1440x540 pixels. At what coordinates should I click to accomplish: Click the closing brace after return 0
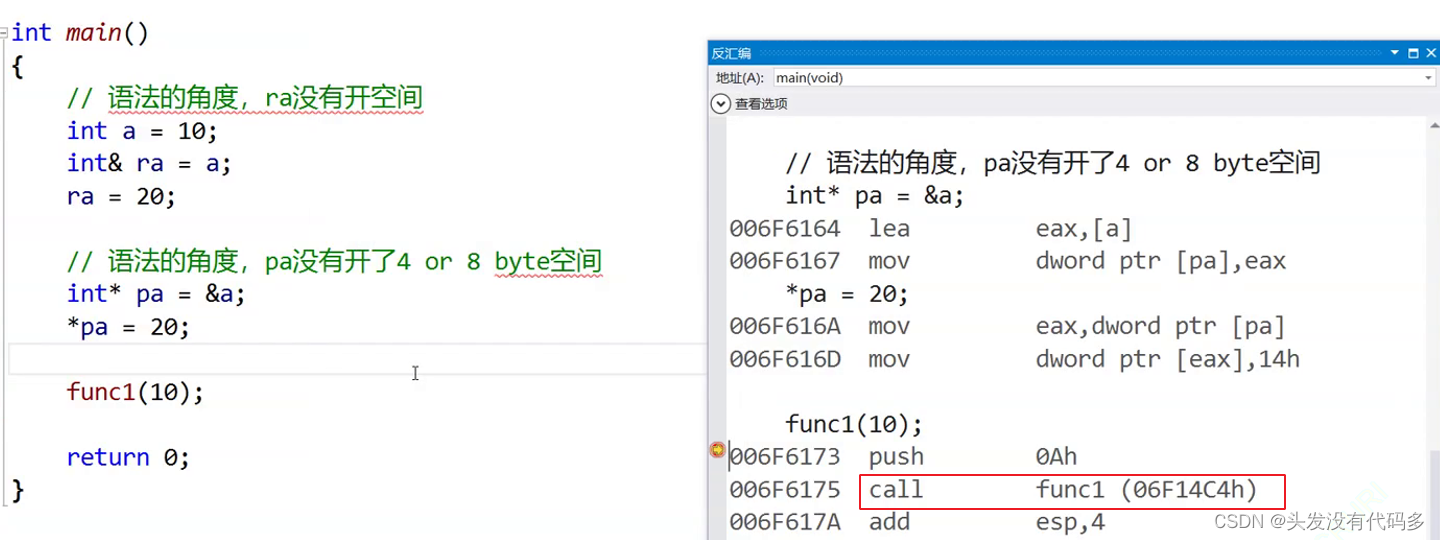tap(17, 490)
